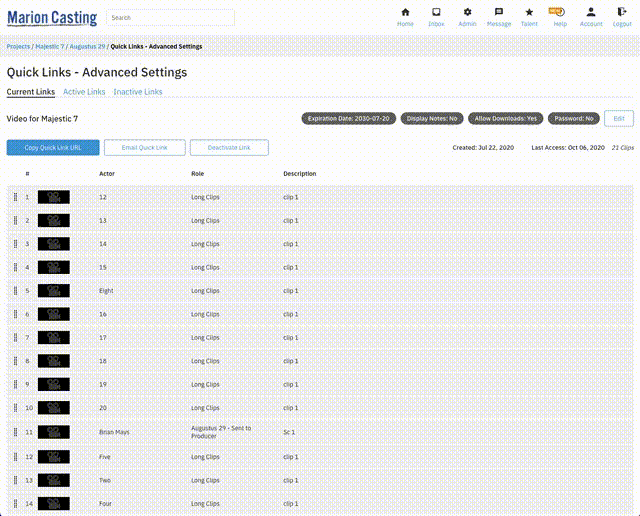Click 'Video for Majestic 7' title
This screenshot has height=516, width=640.
point(42,118)
